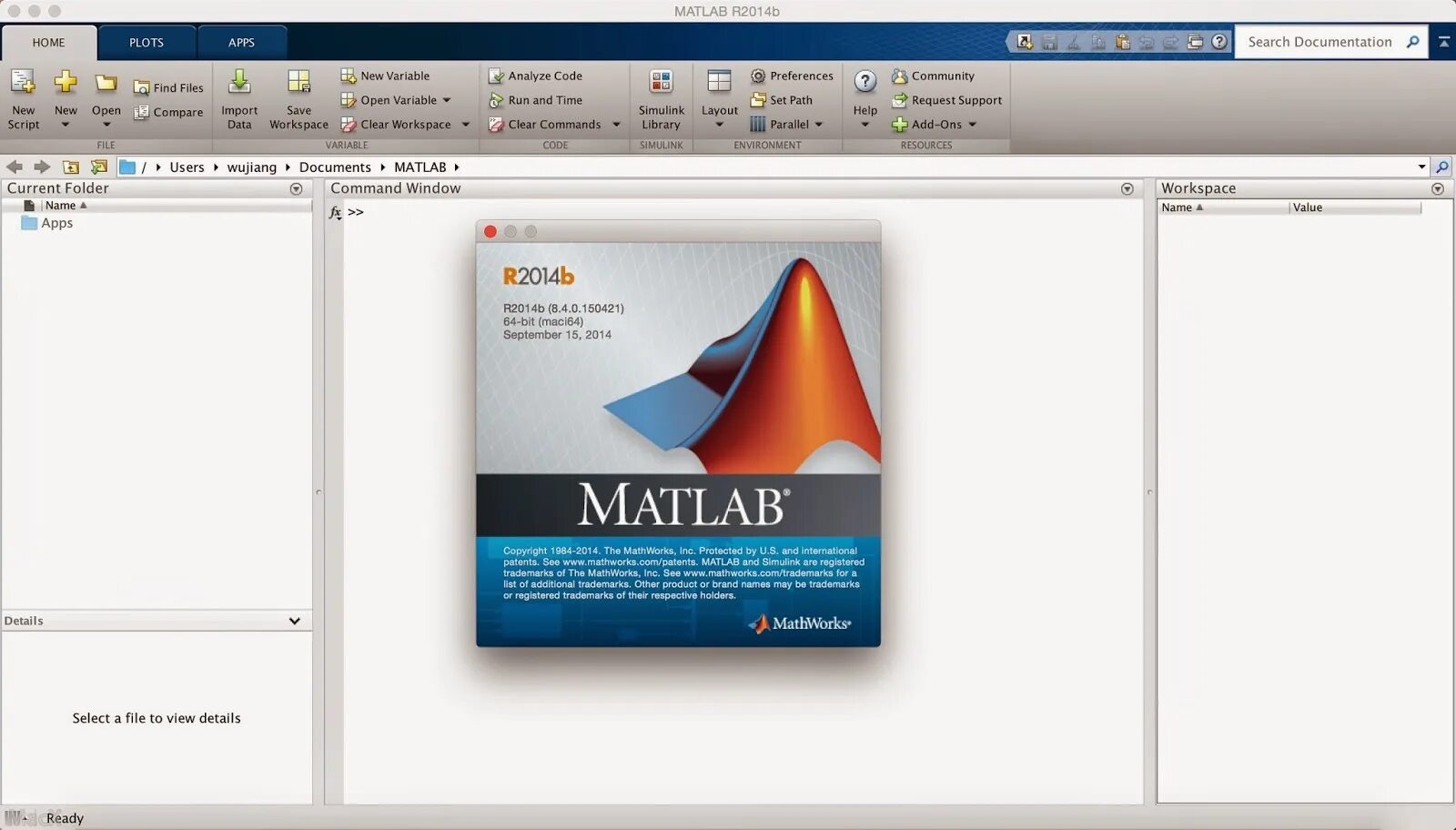Open the Workspace panel actions menu

[1438, 188]
